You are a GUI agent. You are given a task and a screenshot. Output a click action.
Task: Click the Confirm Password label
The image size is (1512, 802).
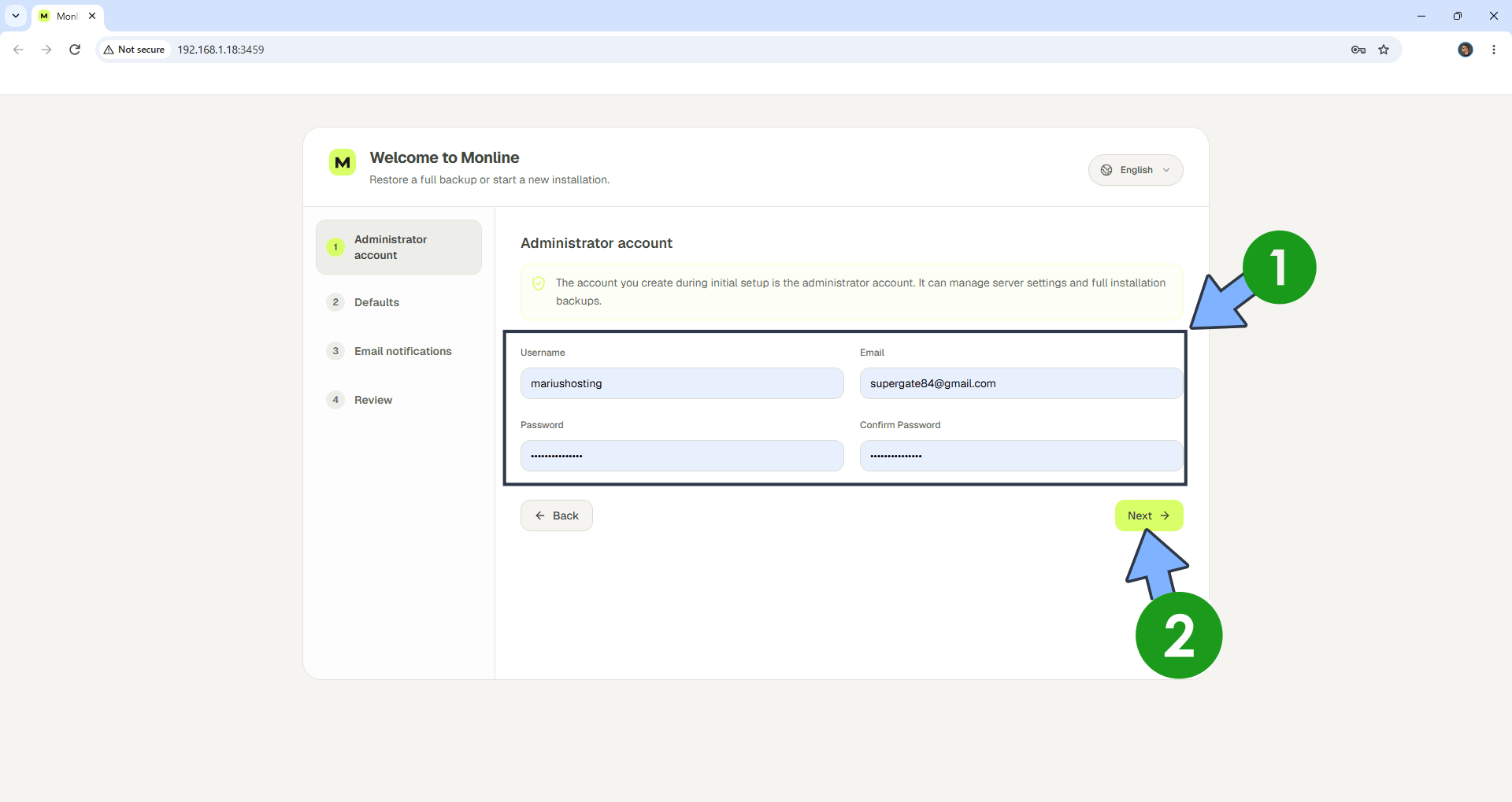pos(900,425)
